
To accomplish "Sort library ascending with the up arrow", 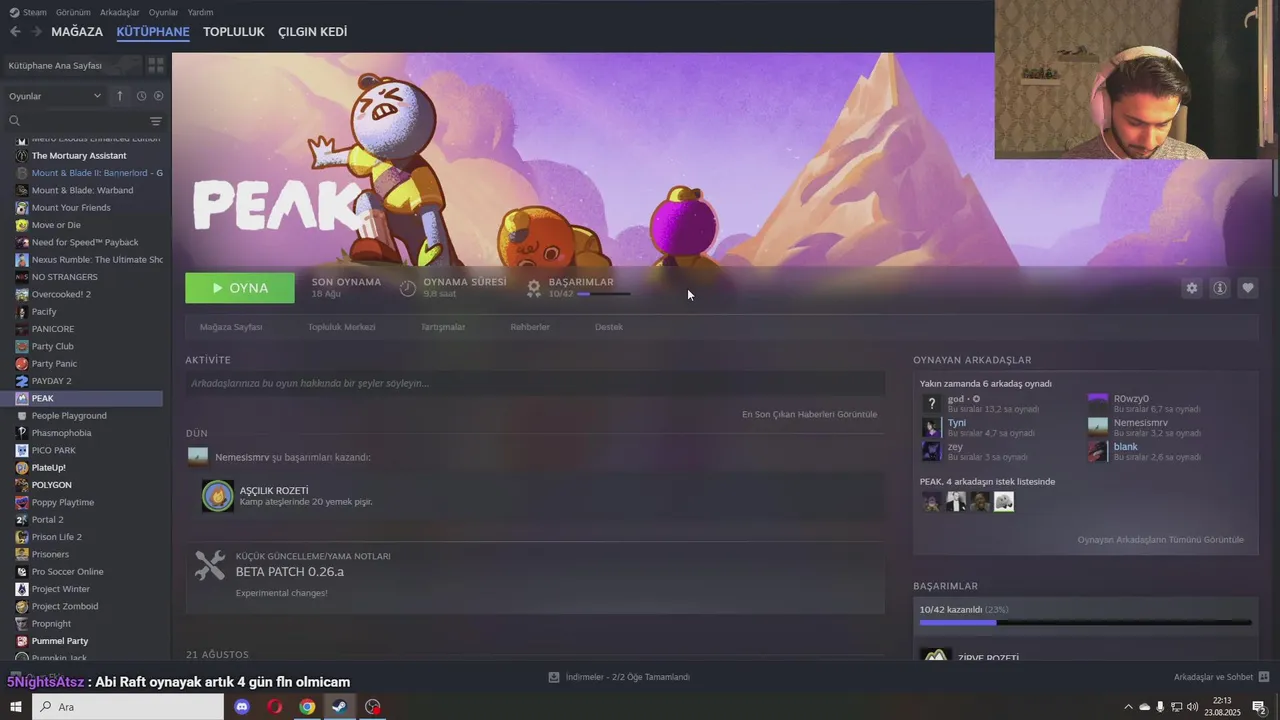I will pos(120,96).
